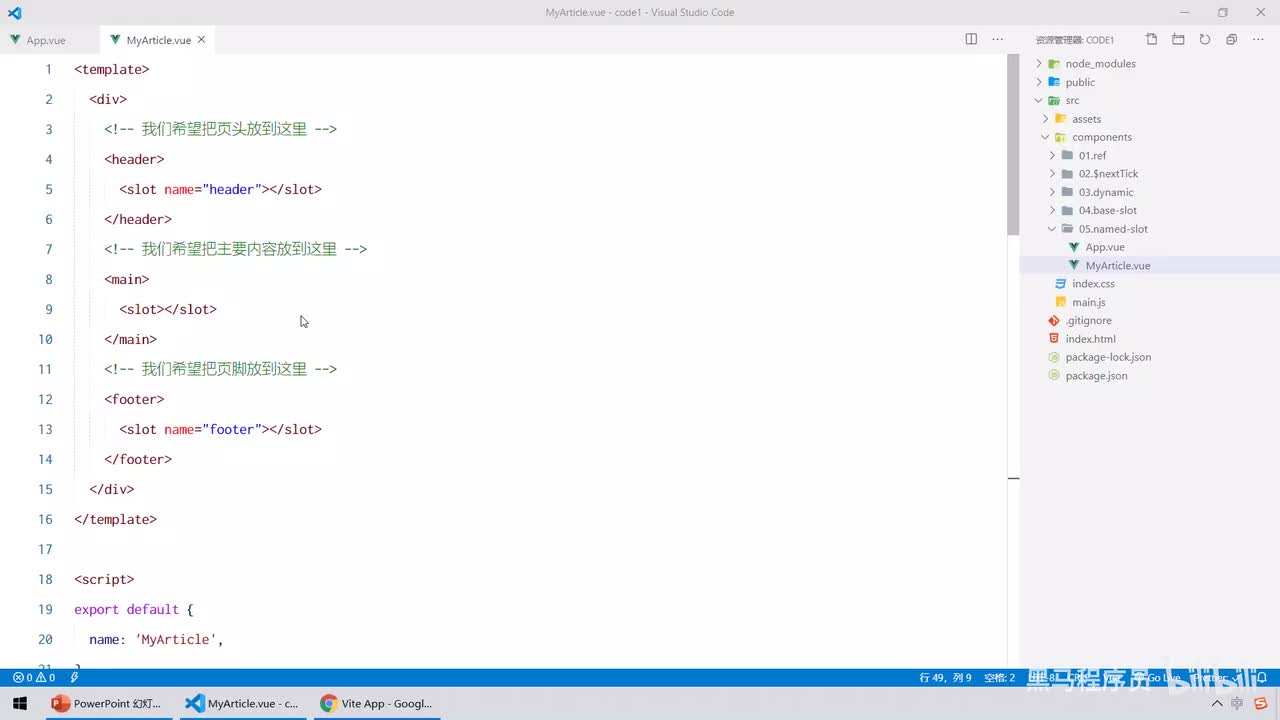The image size is (1280, 720).
Task: Expand the node_modules folder
Action: click(1100, 63)
